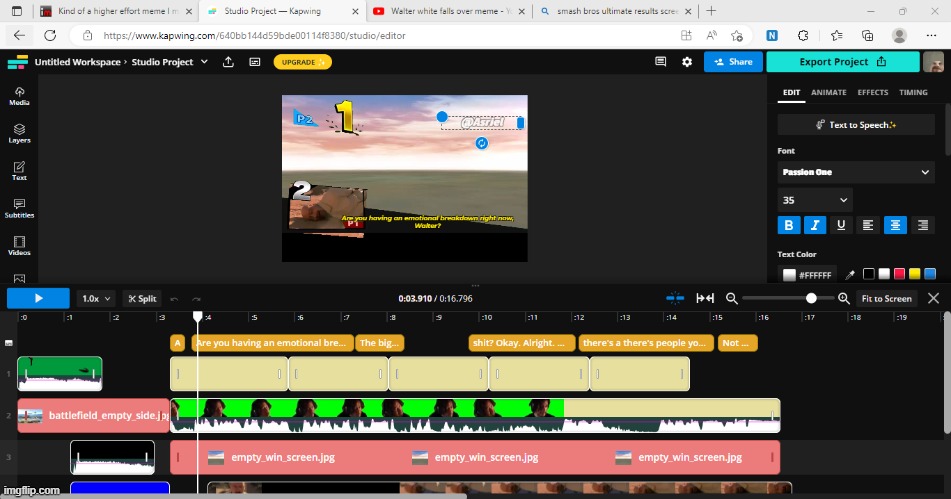Screen dimensions: 951x499
Task: Refresh the browser page
Action: [50, 35]
